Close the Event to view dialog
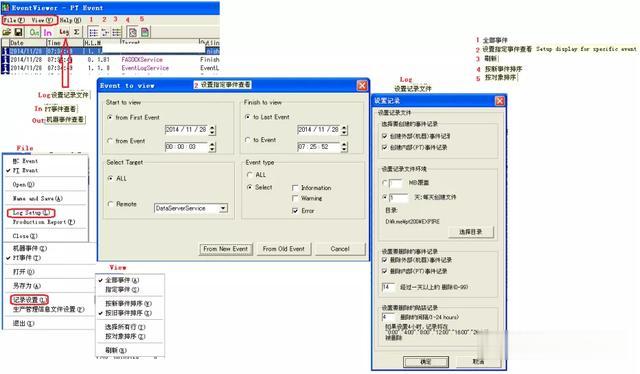 point(362,85)
